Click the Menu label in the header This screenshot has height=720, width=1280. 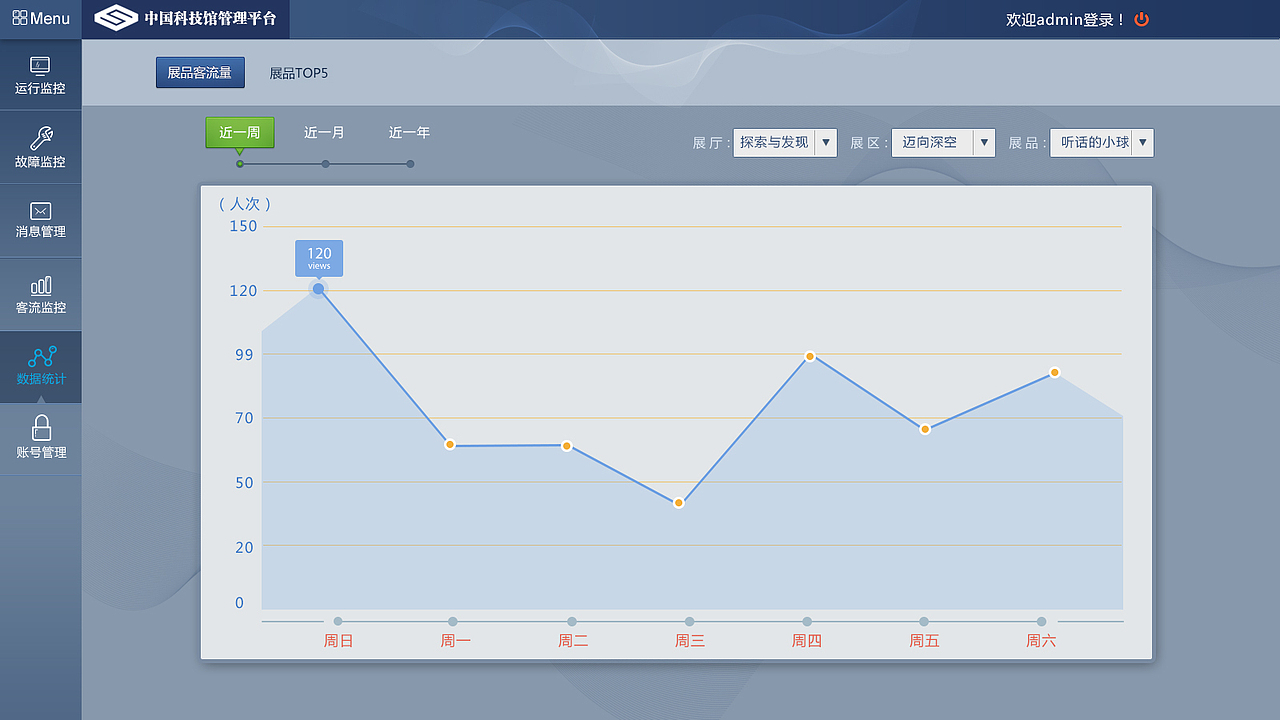pos(50,18)
